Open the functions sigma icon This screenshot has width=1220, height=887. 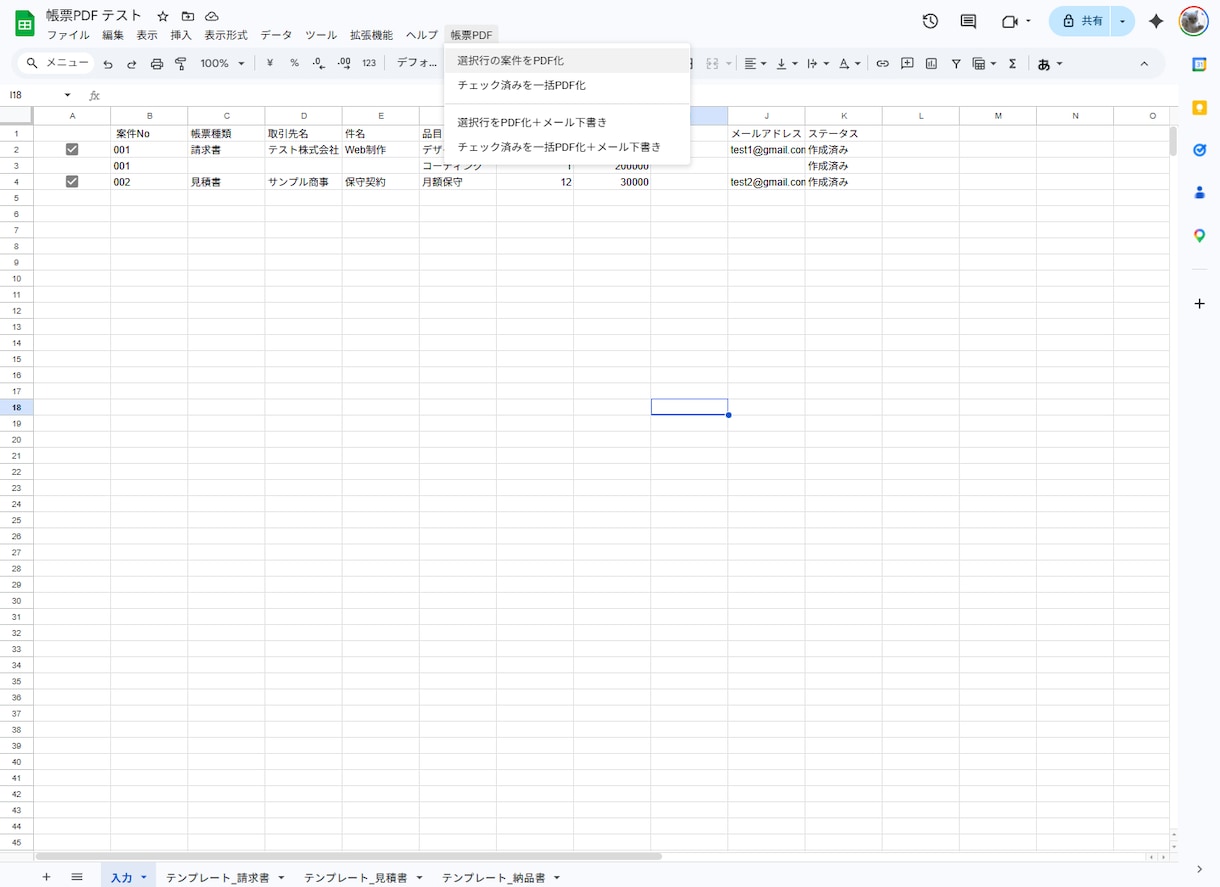[1012, 63]
